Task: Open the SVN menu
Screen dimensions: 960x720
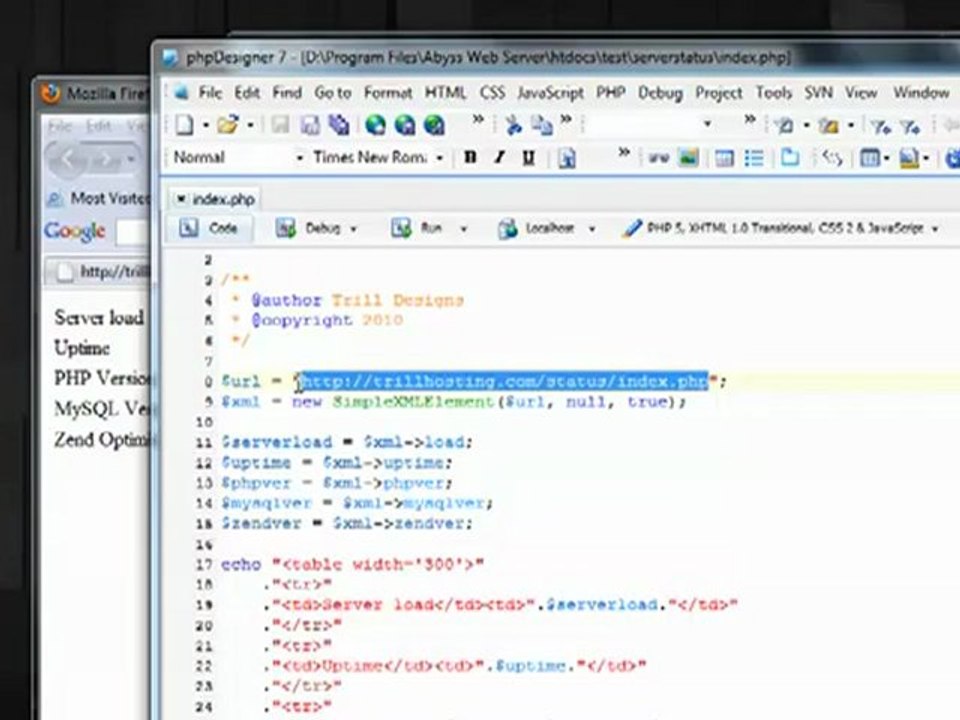Action: (x=819, y=93)
